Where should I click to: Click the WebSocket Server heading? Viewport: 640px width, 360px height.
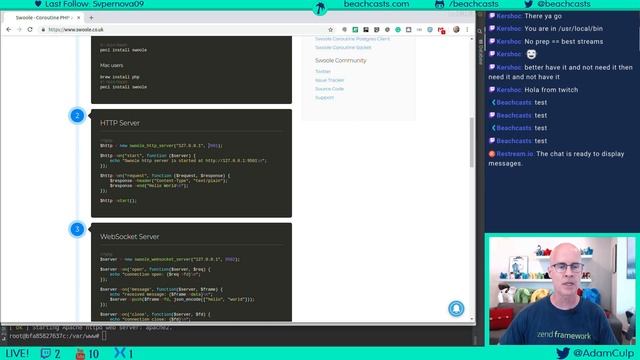pyautogui.click(x=129, y=237)
